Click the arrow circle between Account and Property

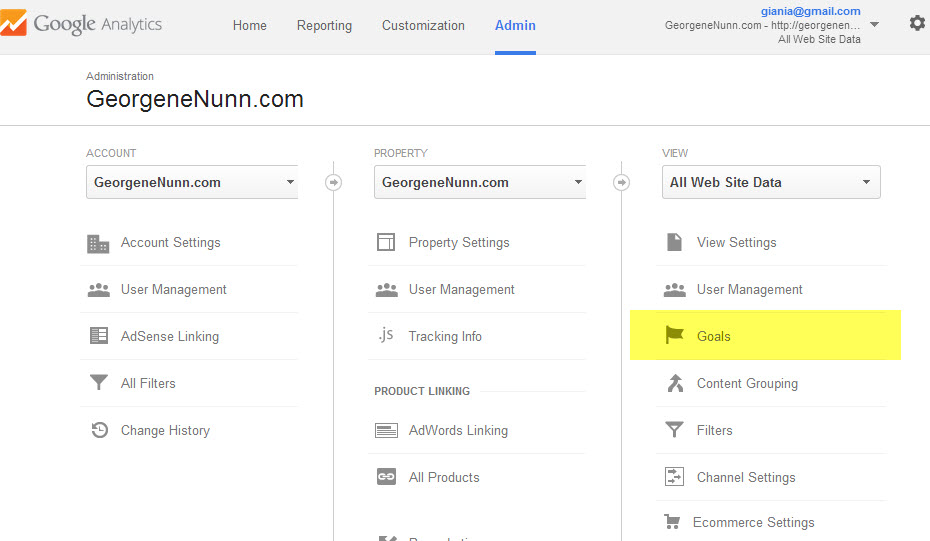click(333, 182)
